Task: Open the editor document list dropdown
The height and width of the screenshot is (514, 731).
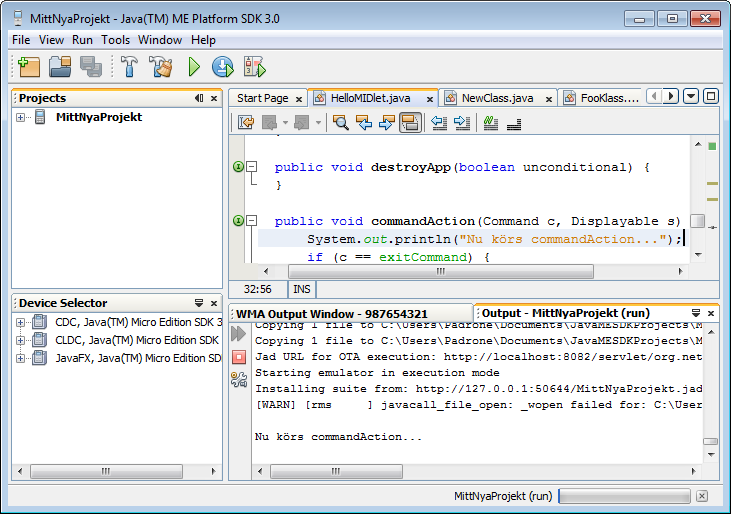Action: point(690,96)
